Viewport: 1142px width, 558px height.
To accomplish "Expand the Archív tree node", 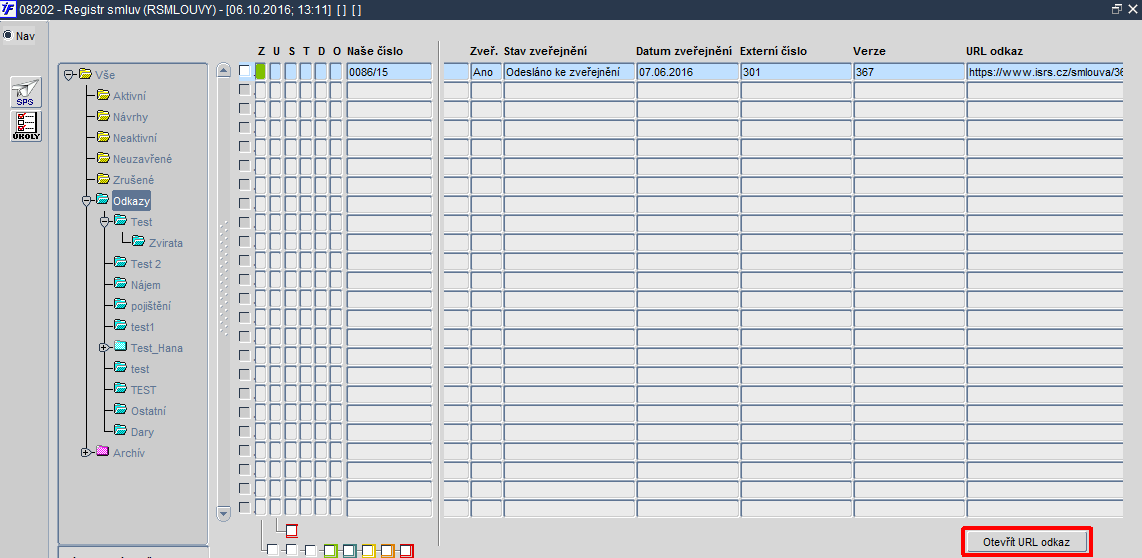I will coord(87,452).
